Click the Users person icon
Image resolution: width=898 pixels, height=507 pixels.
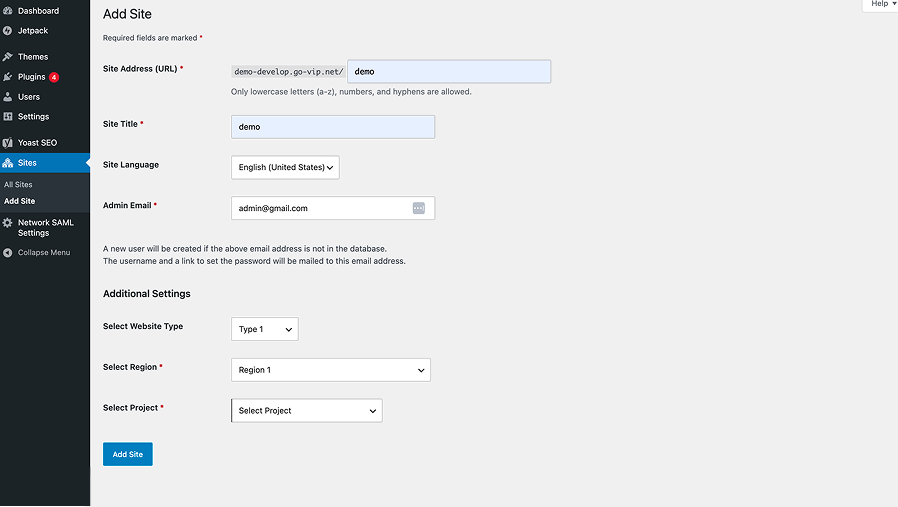[7, 97]
